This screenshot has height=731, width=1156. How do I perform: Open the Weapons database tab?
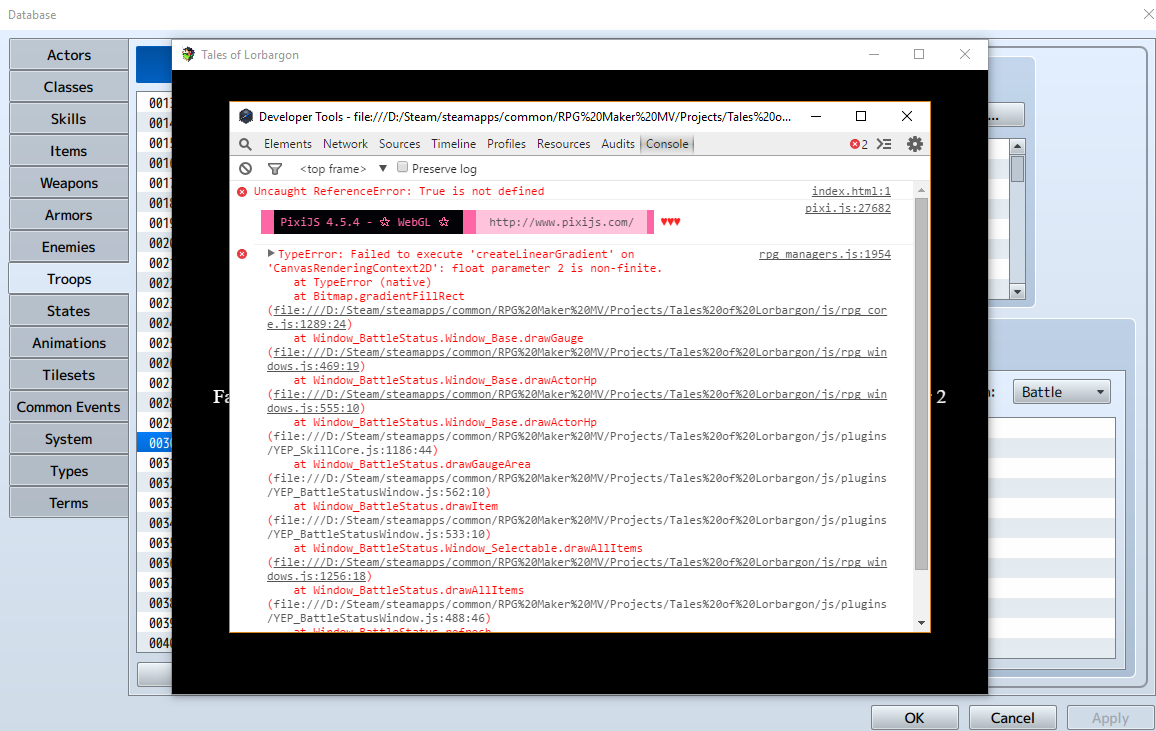tap(69, 183)
